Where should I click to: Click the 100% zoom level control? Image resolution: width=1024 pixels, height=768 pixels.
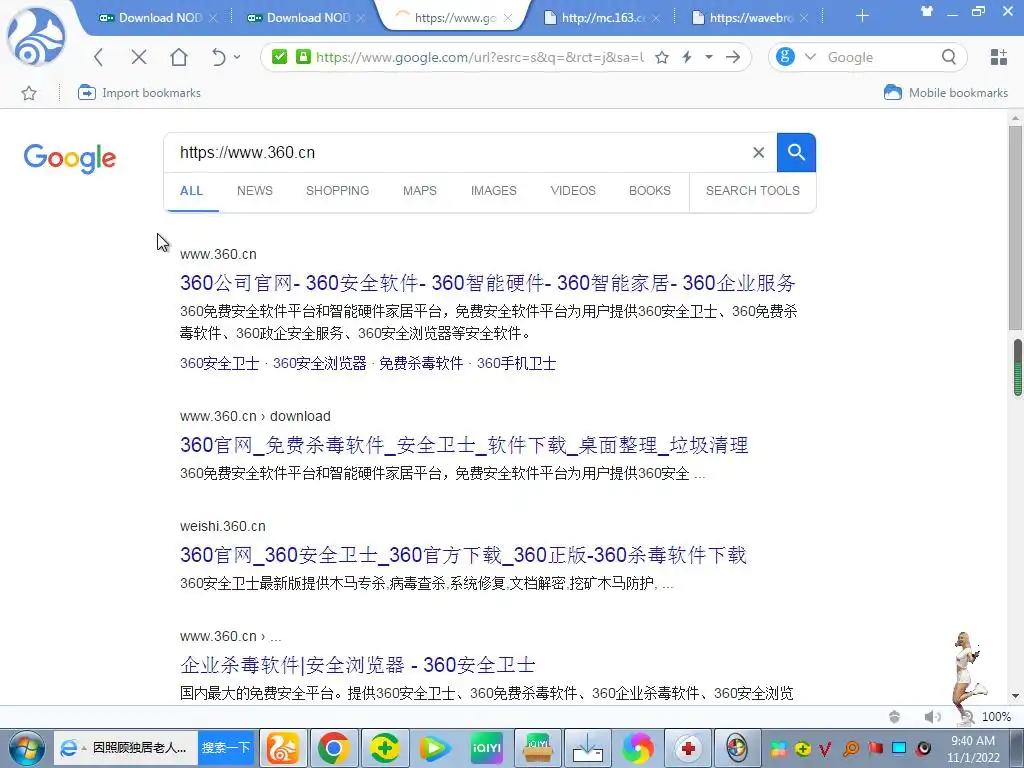click(x=996, y=717)
